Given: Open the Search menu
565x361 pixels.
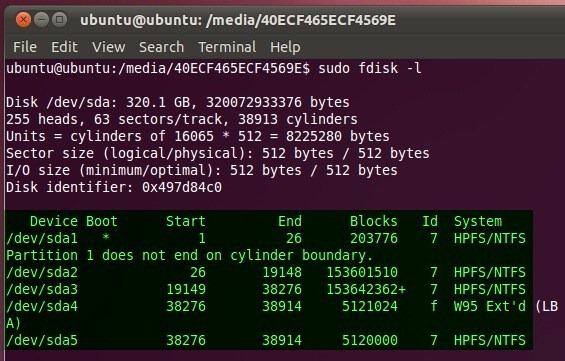Looking at the screenshot, I should point(161,47).
